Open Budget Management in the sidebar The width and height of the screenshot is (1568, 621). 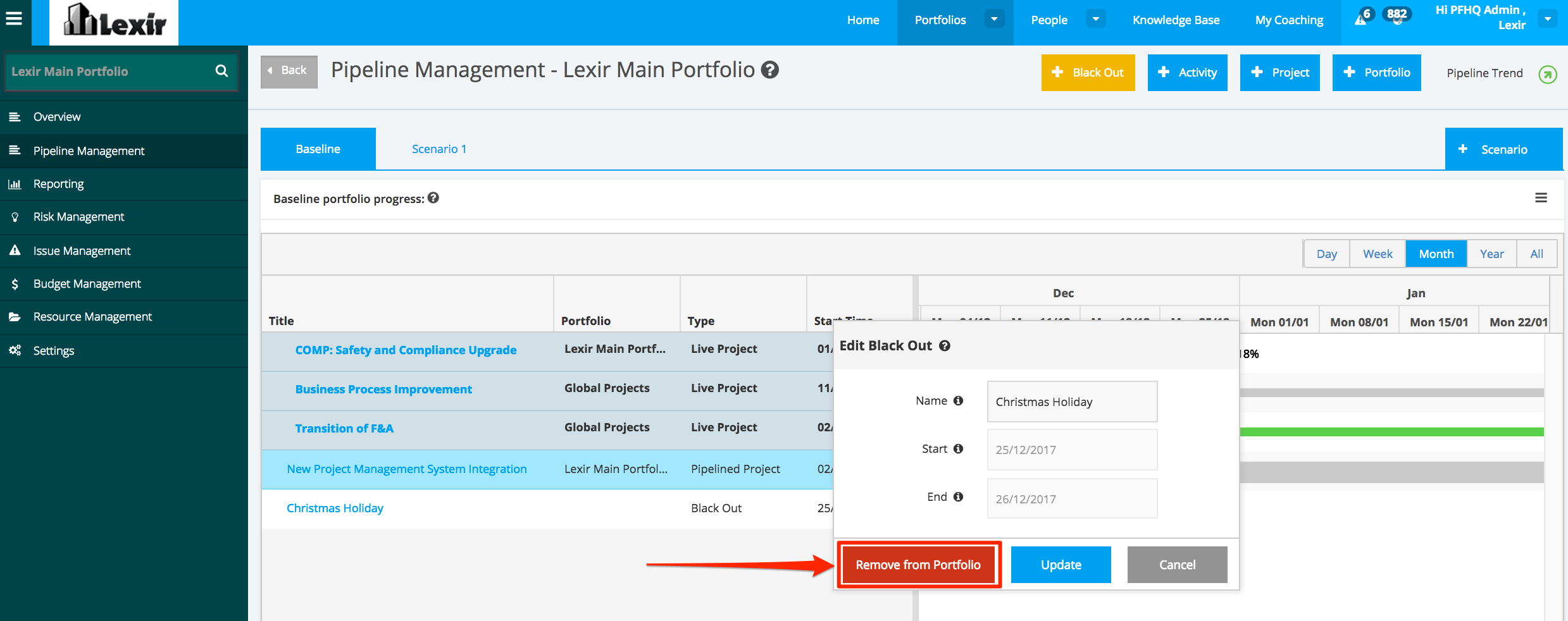click(124, 284)
